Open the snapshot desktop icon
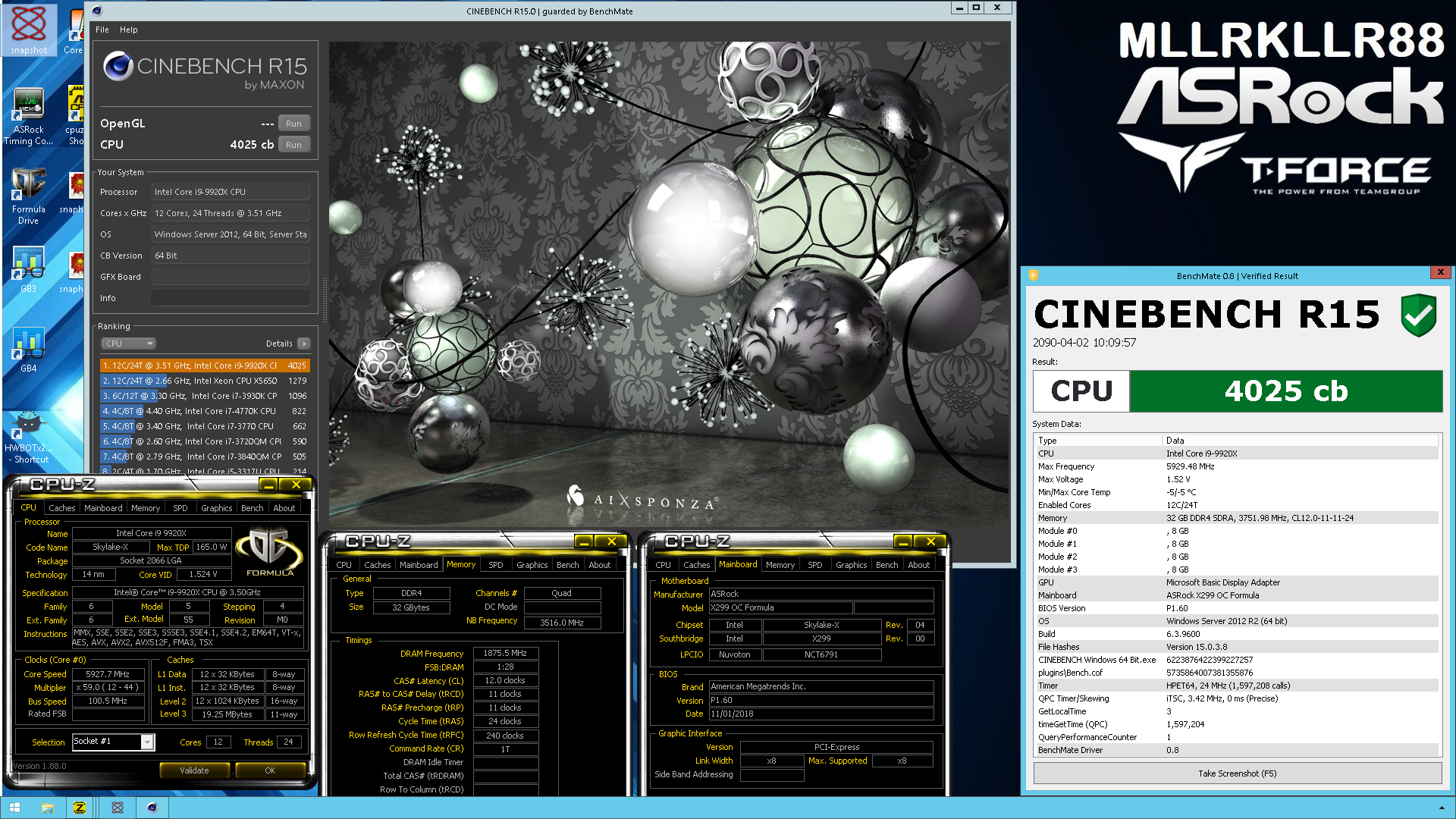 point(29,30)
